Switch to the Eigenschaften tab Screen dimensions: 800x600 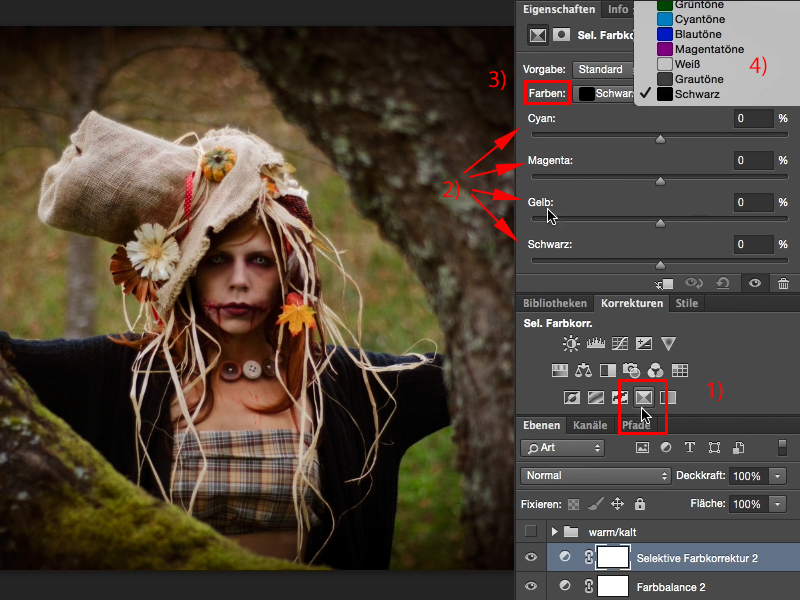(559, 9)
